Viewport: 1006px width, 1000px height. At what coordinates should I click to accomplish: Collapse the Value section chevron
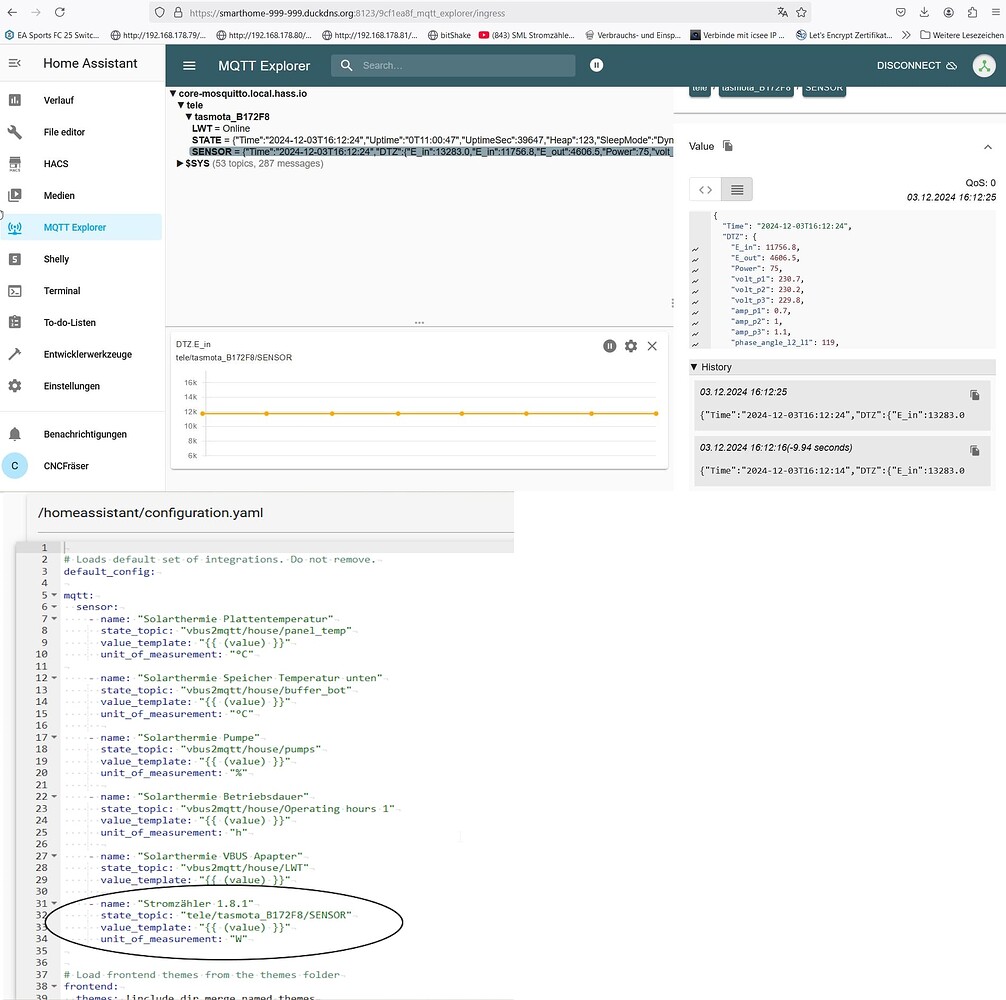(x=988, y=146)
